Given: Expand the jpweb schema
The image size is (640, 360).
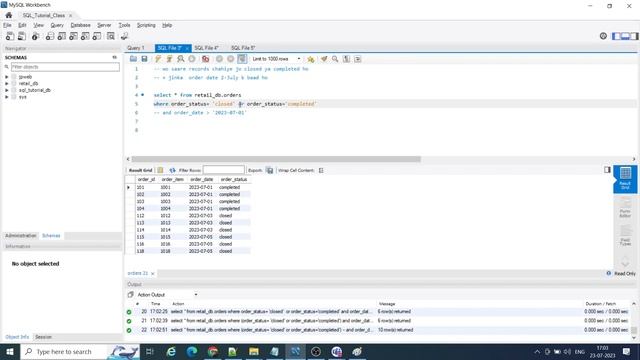Looking at the screenshot, I should (x=7, y=77).
